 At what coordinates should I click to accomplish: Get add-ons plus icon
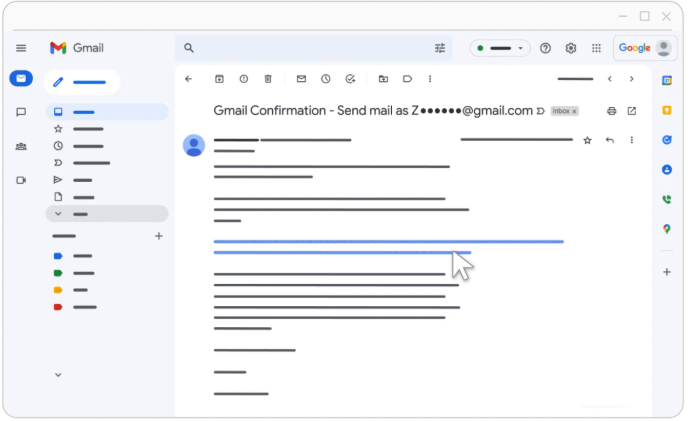[667, 272]
